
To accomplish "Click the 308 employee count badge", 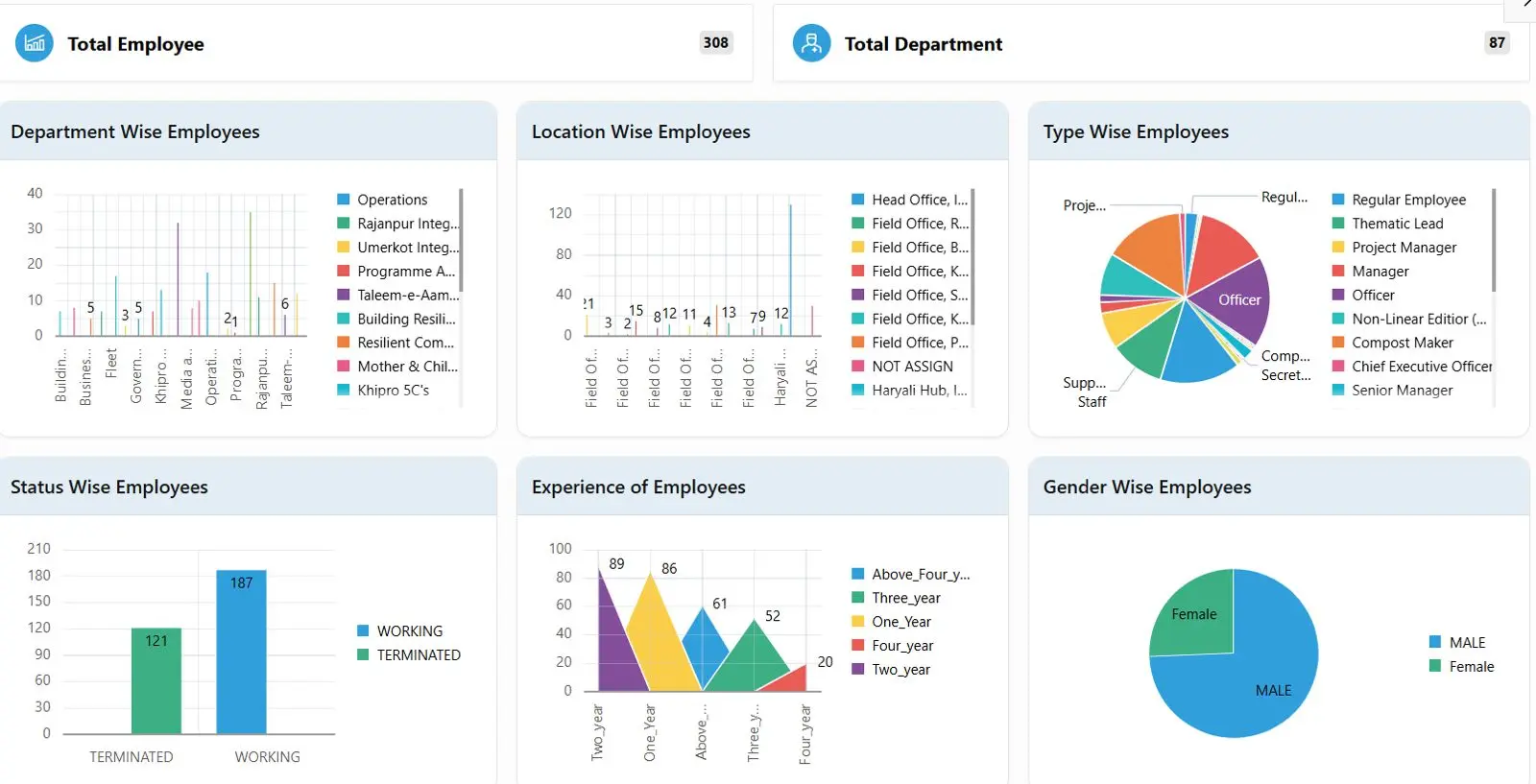I will [x=715, y=42].
